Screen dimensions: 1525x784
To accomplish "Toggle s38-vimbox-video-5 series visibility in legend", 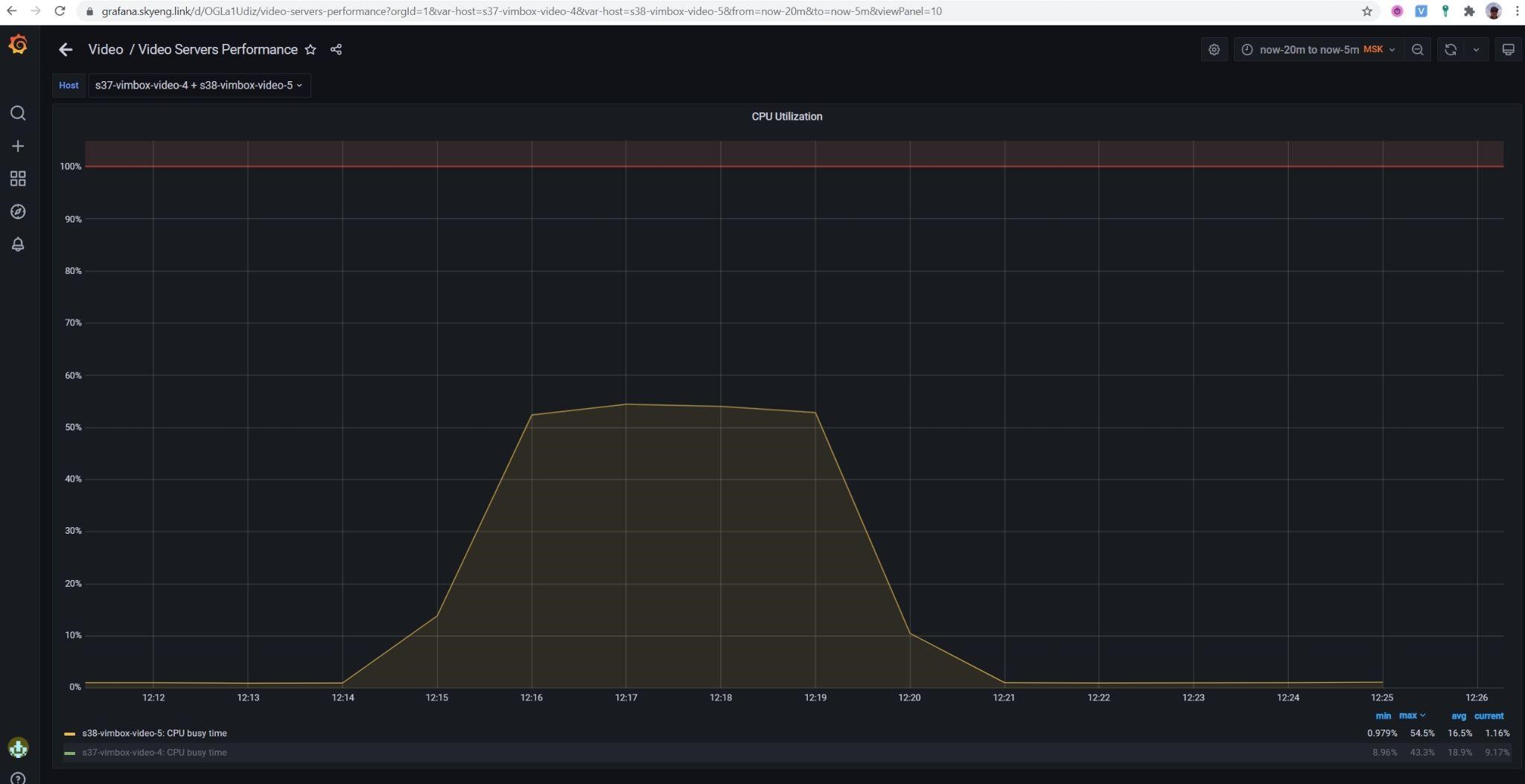I will click(x=154, y=733).
